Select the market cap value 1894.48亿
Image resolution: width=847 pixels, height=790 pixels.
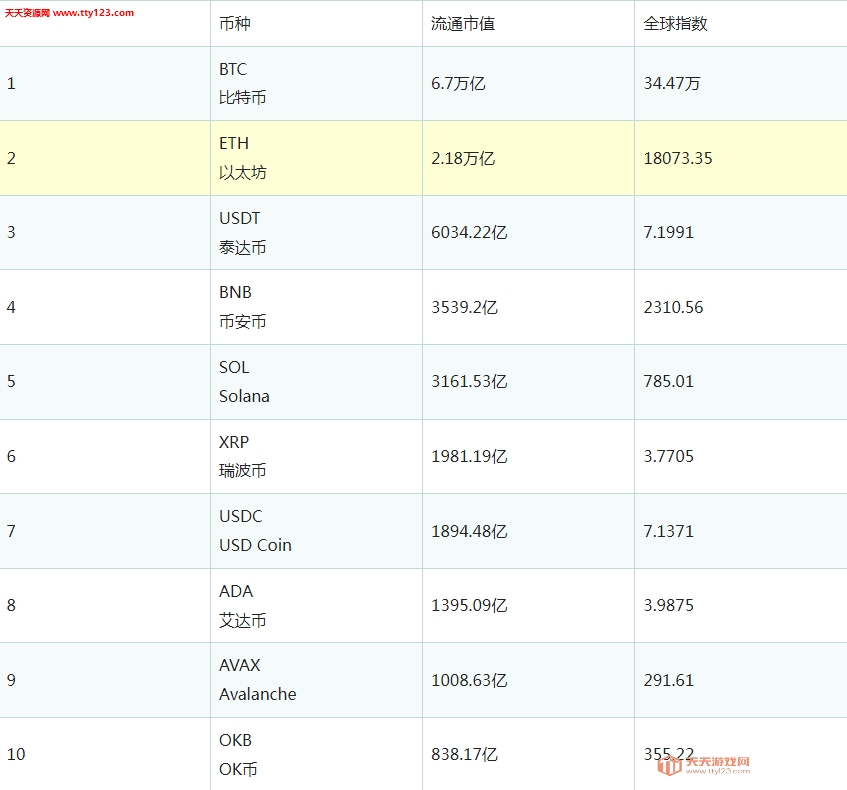click(x=469, y=531)
